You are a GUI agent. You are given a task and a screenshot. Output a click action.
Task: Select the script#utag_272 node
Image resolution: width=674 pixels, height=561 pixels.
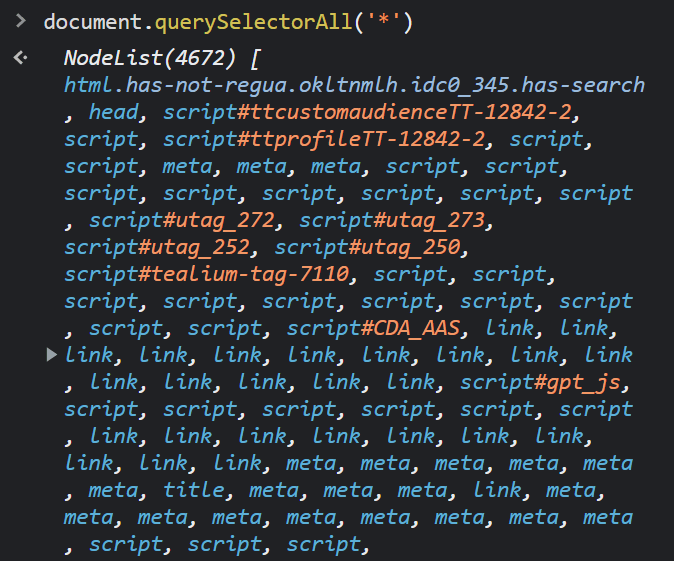tap(181, 220)
